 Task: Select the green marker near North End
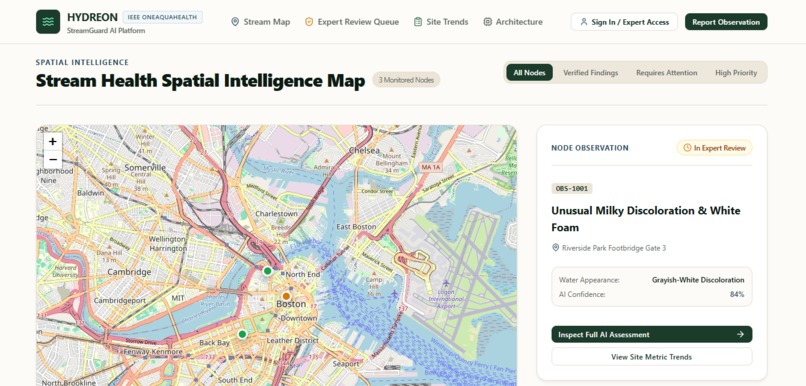[x=267, y=270]
